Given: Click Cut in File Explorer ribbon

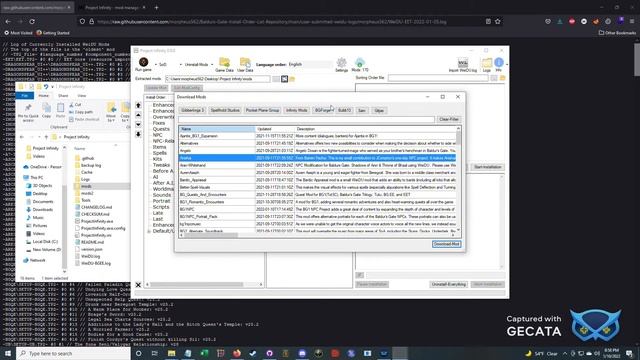Looking at the screenshot, I should coord(75,105).
